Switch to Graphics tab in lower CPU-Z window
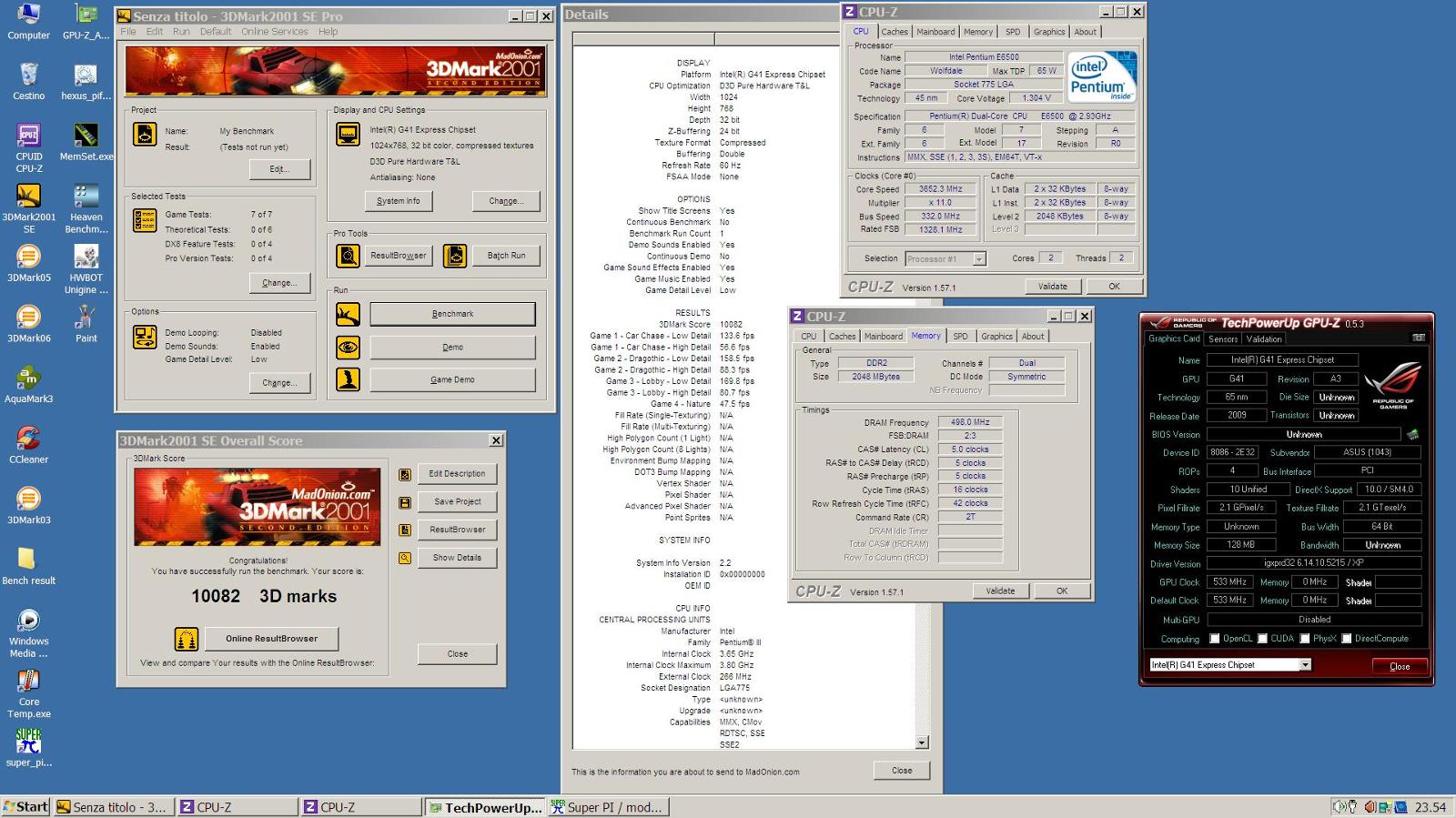 click(996, 337)
